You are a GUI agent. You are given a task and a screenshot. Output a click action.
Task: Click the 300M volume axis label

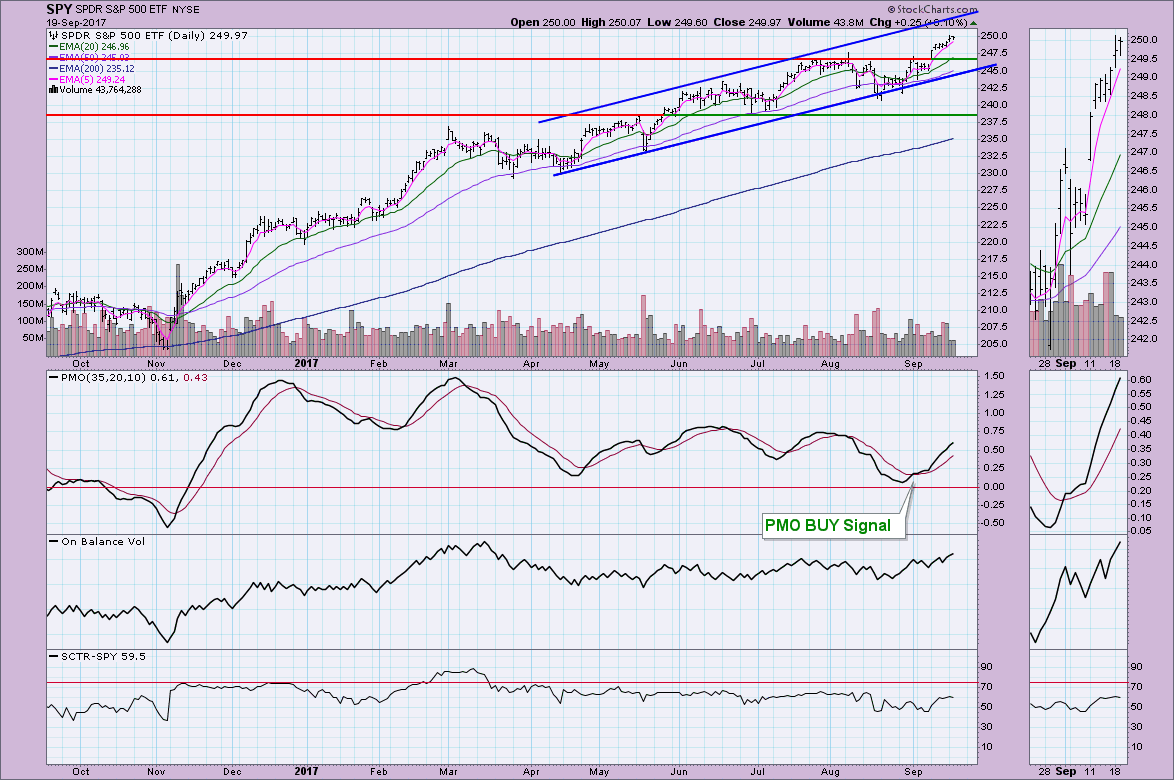30,252
